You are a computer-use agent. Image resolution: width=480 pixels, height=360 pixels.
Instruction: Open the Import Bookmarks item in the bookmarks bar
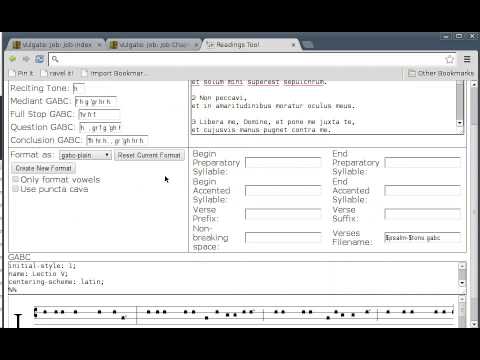pos(113,73)
